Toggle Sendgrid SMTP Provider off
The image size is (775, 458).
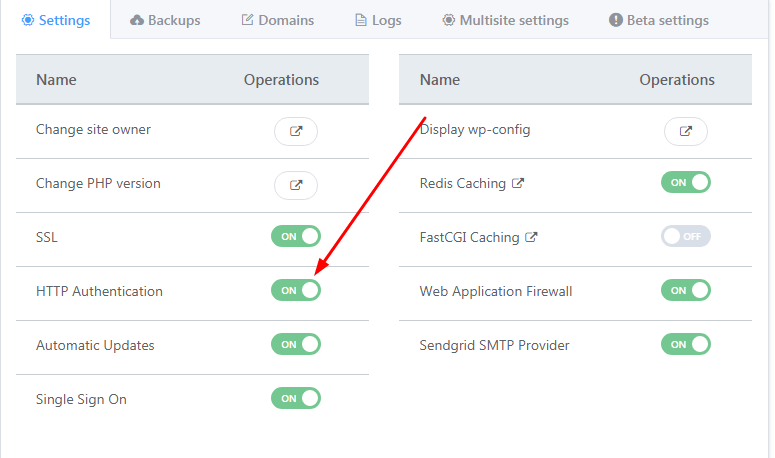point(686,344)
